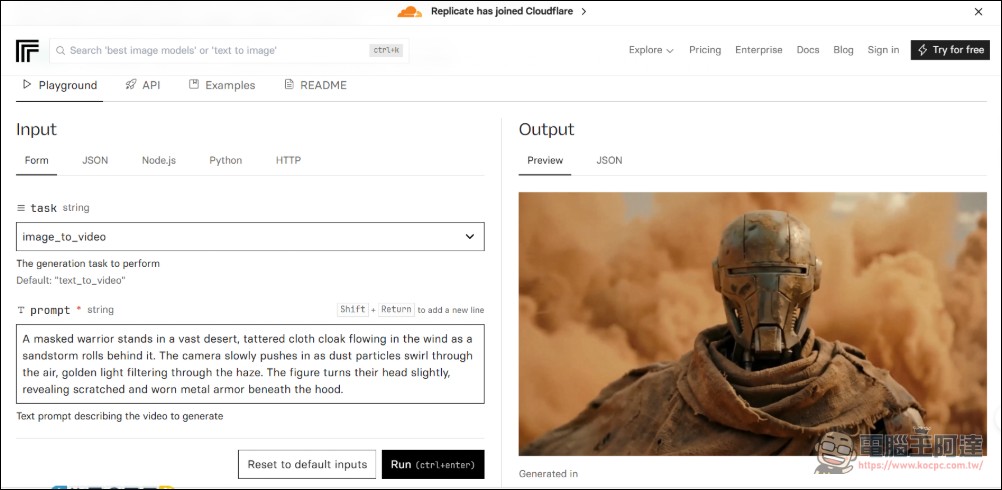This screenshot has height=490, width=1002.
Task: Click the rocket icon beside API
Action: tap(131, 85)
